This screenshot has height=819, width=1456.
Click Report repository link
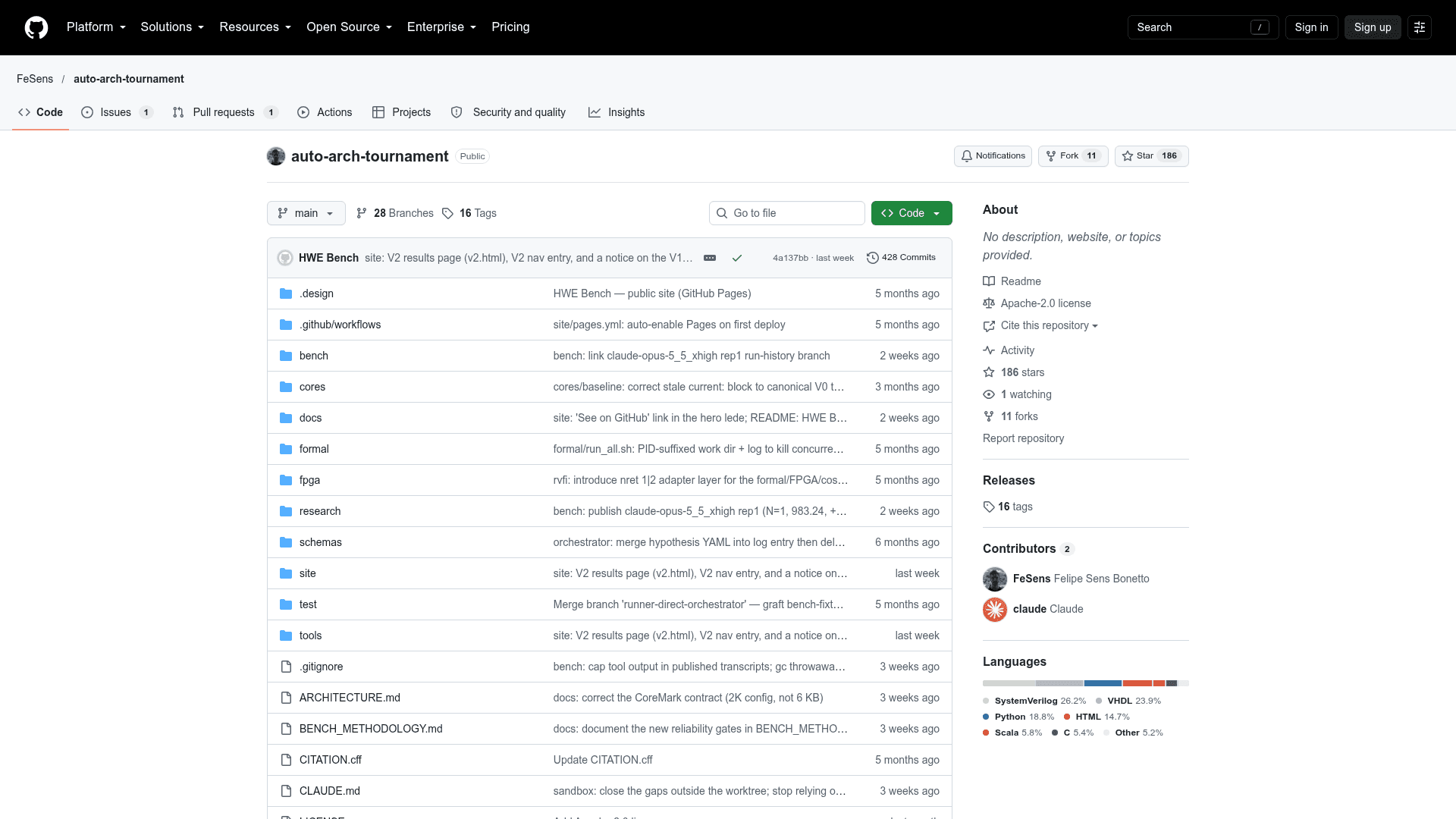pyautogui.click(x=1023, y=438)
